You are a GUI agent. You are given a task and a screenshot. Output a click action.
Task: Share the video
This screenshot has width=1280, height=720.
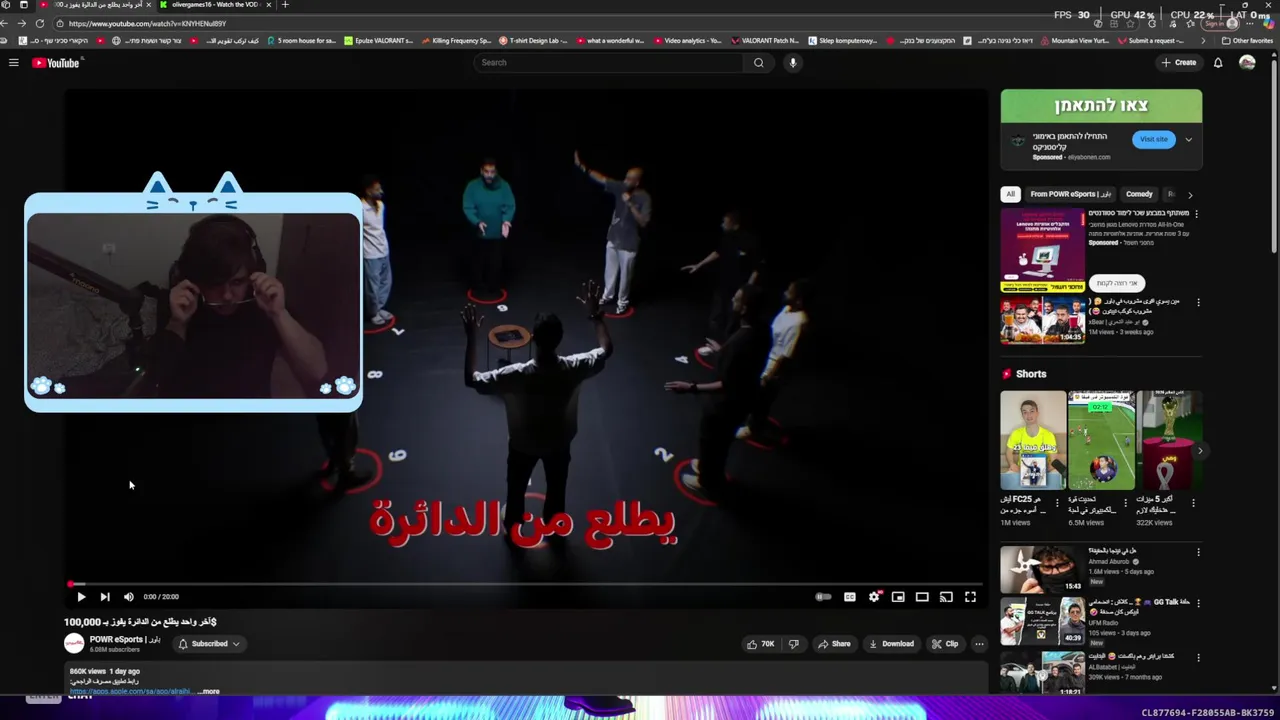pos(834,644)
